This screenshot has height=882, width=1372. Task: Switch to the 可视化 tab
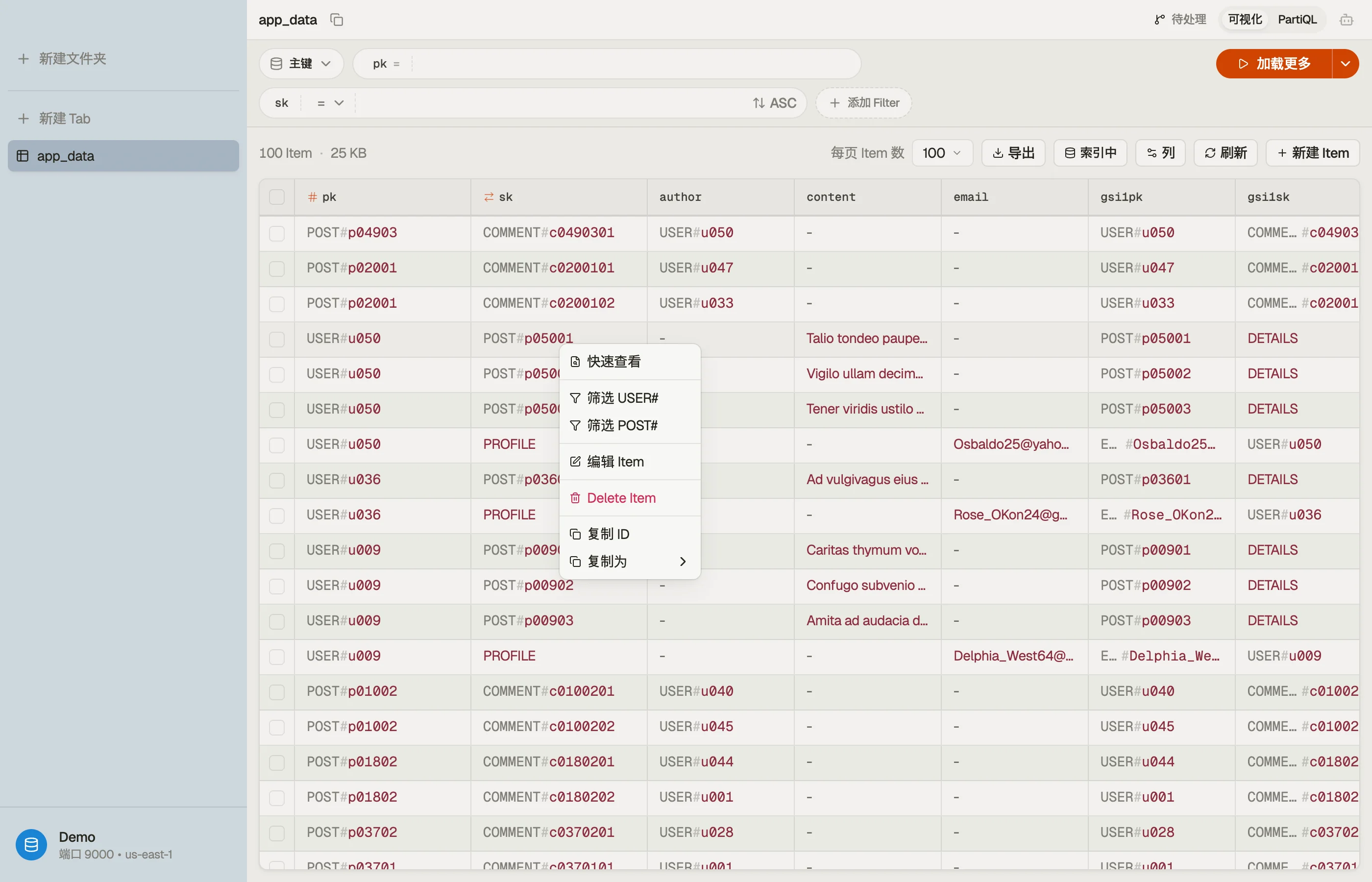[x=1245, y=20]
